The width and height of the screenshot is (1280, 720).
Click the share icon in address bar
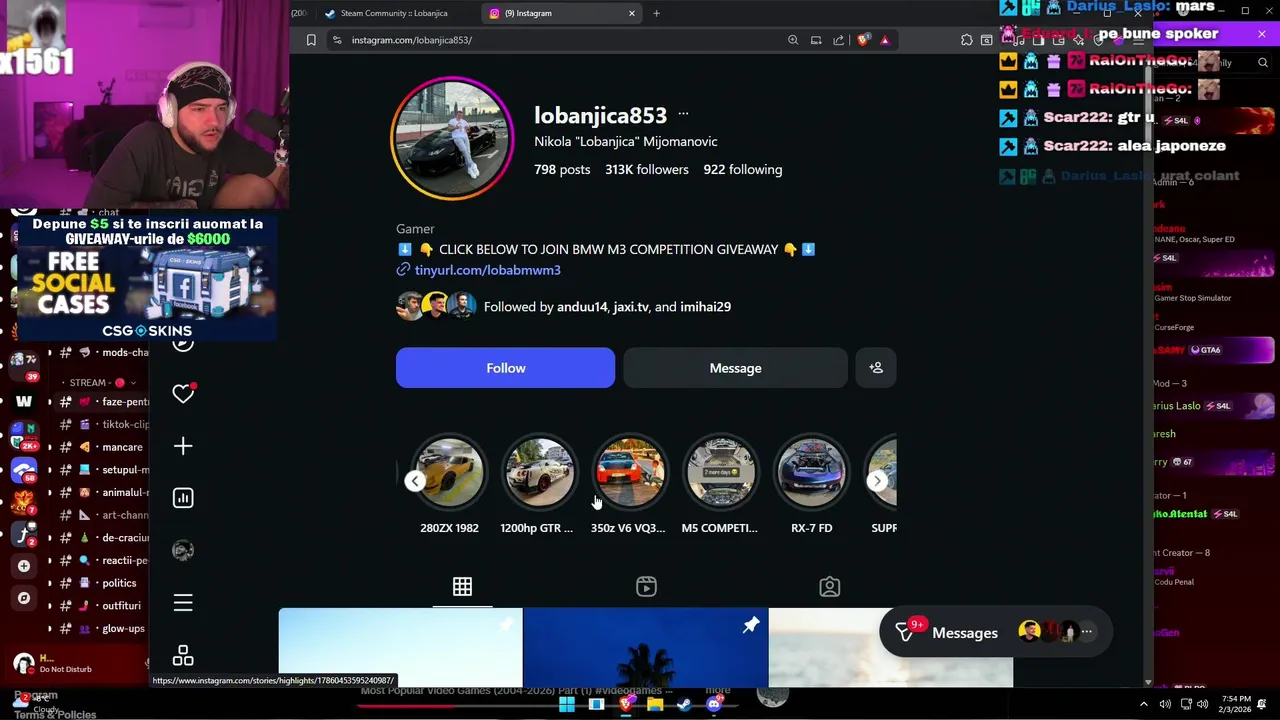[x=839, y=40]
